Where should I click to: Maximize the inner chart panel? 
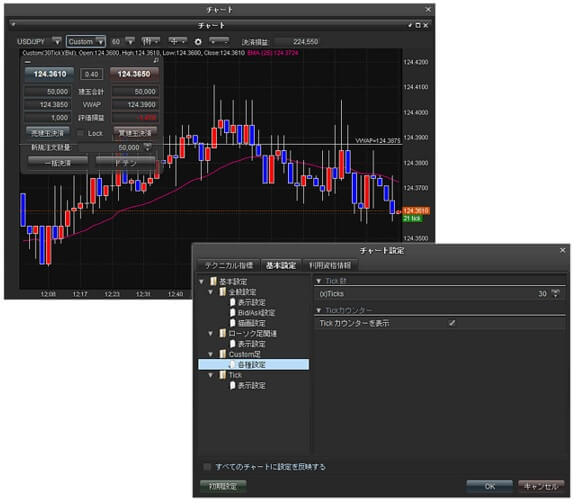coord(418,25)
